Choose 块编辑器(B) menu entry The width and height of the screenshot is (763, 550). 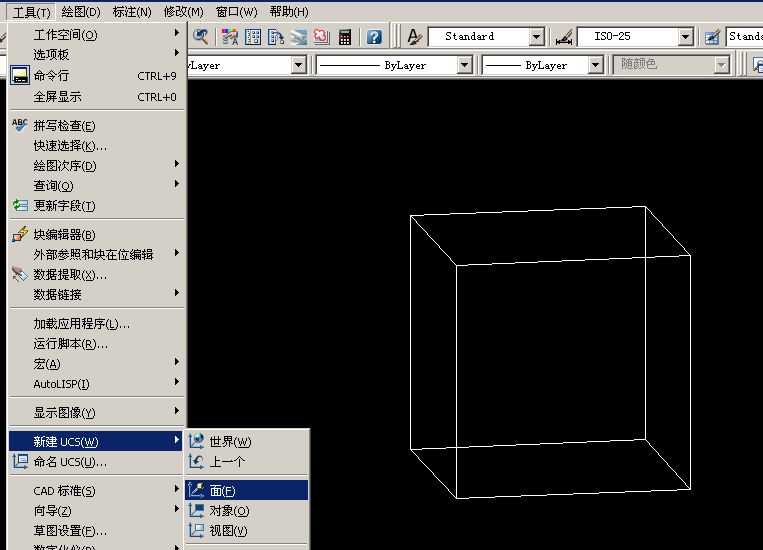[x=97, y=234]
